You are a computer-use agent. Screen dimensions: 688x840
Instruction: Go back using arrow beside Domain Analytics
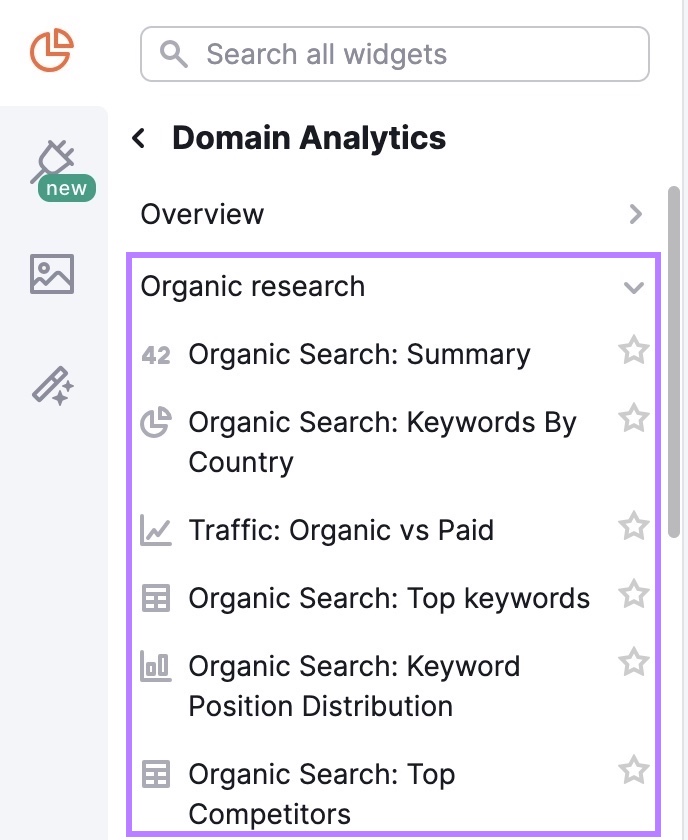[139, 138]
